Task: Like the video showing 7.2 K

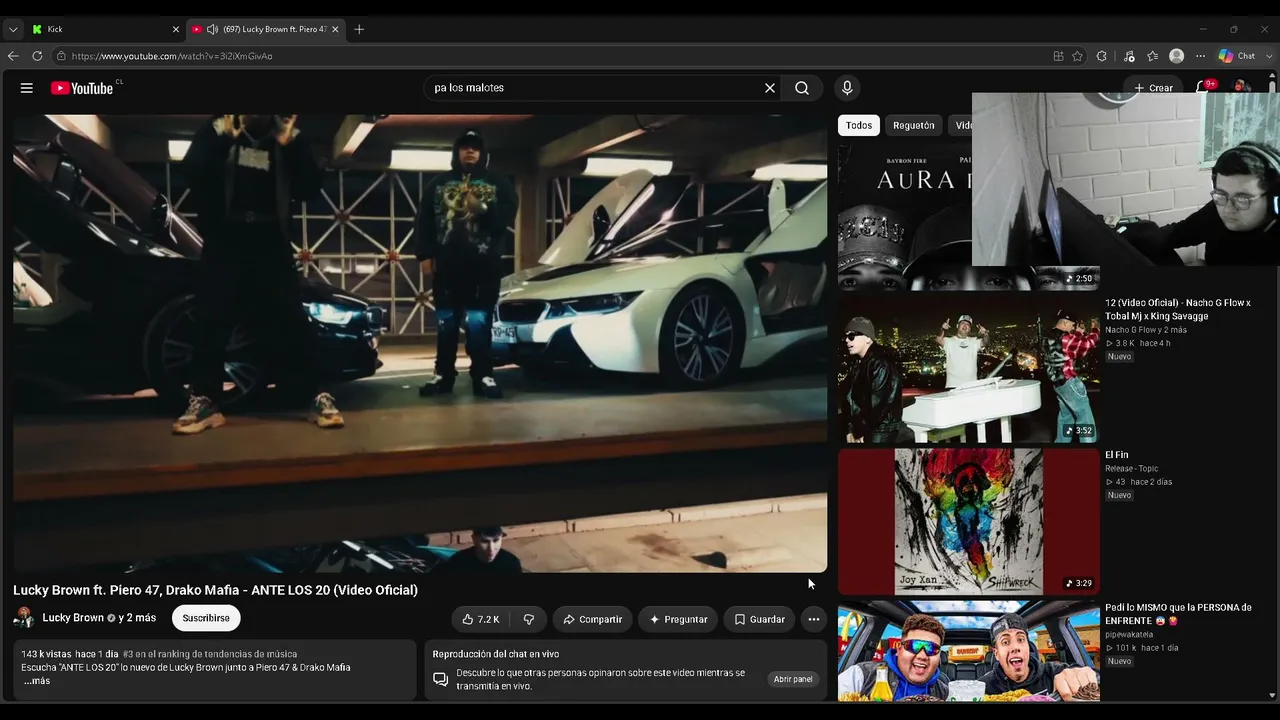Action: [481, 619]
